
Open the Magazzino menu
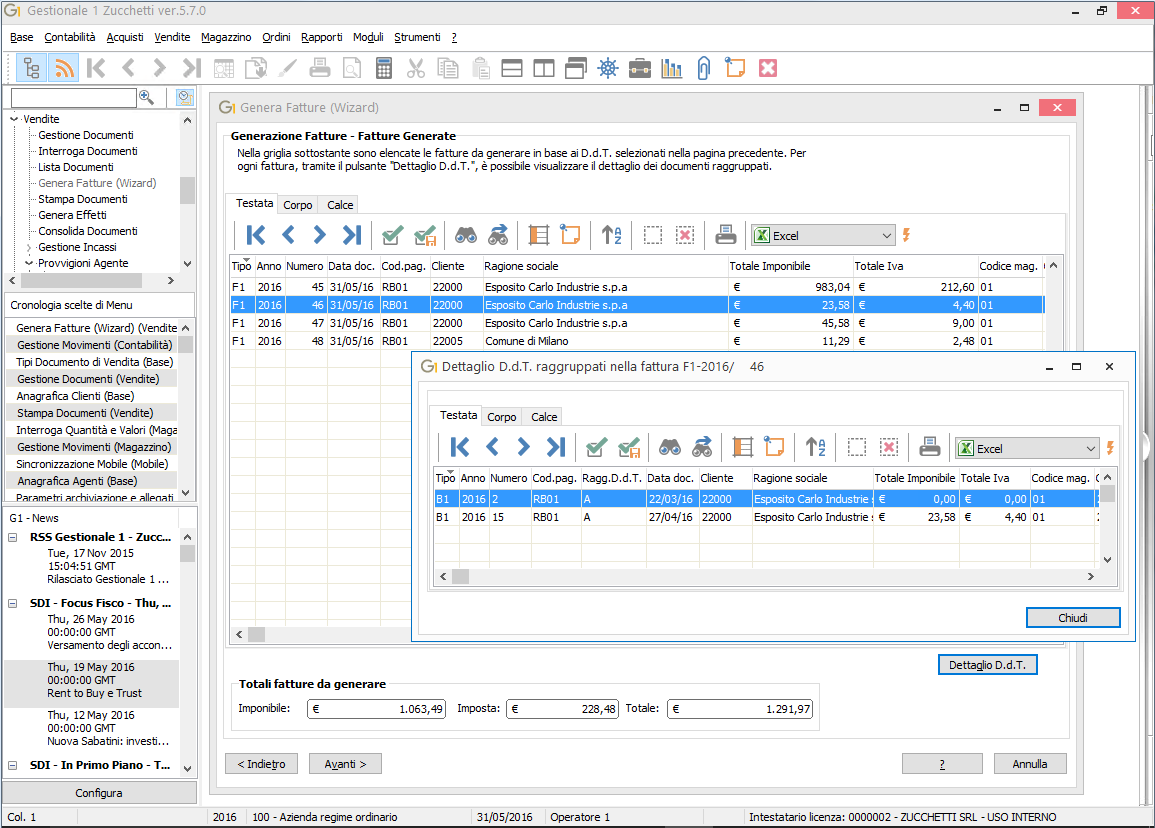[226, 37]
